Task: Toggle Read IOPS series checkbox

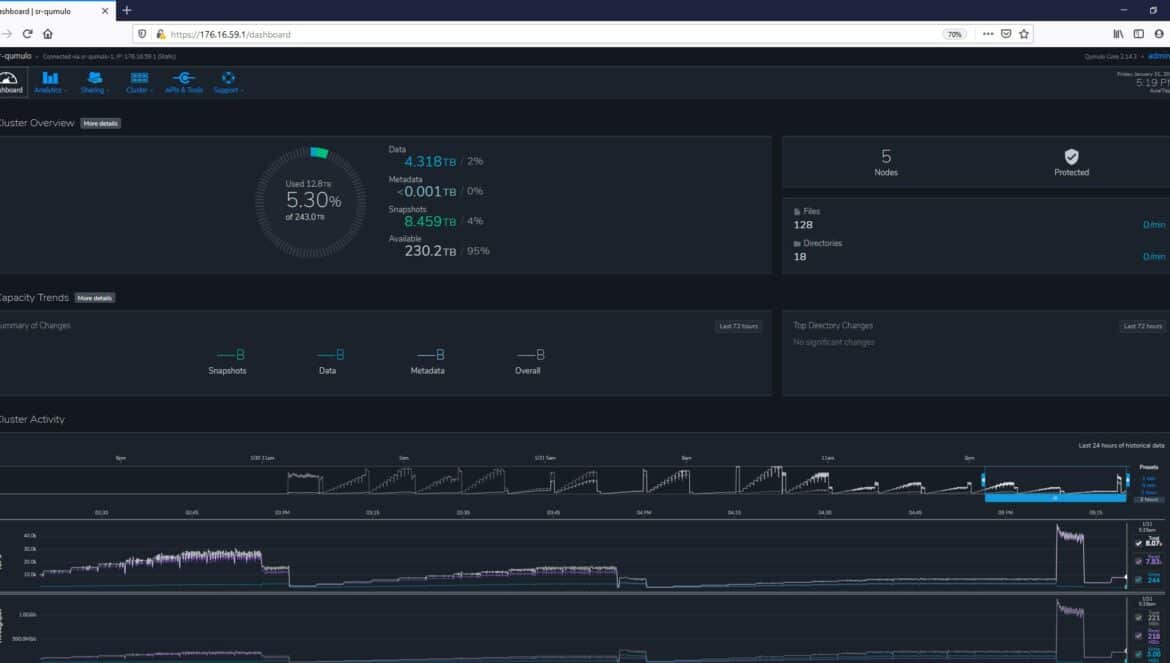Action: (1139, 561)
